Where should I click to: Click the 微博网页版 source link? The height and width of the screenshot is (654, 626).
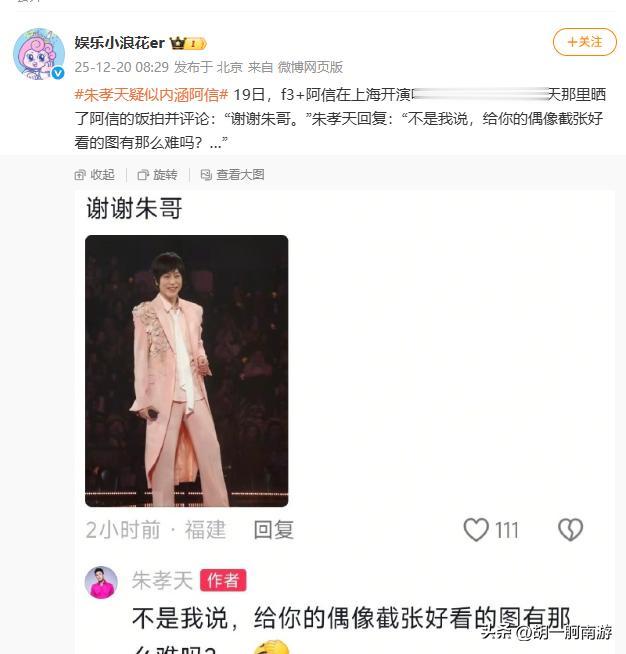[x=310, y=67]
